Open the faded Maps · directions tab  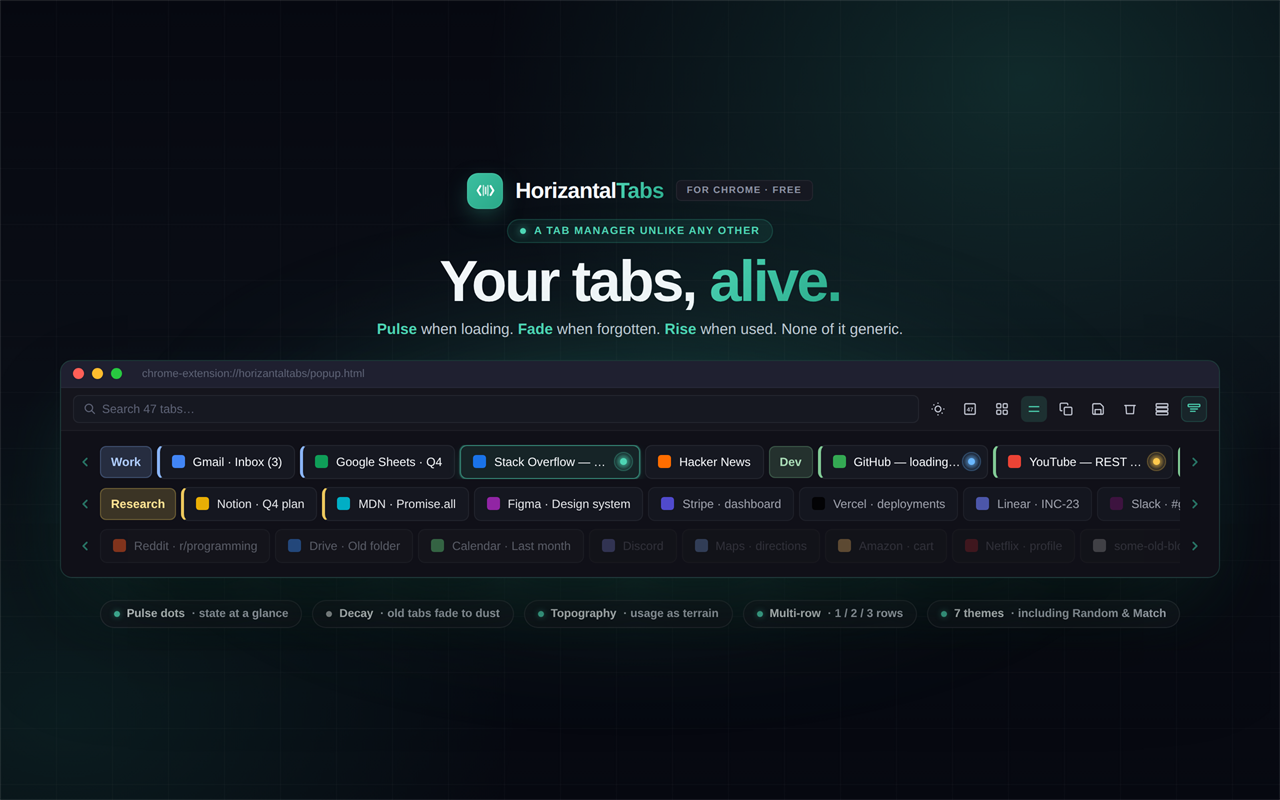[x=751, y=546]
